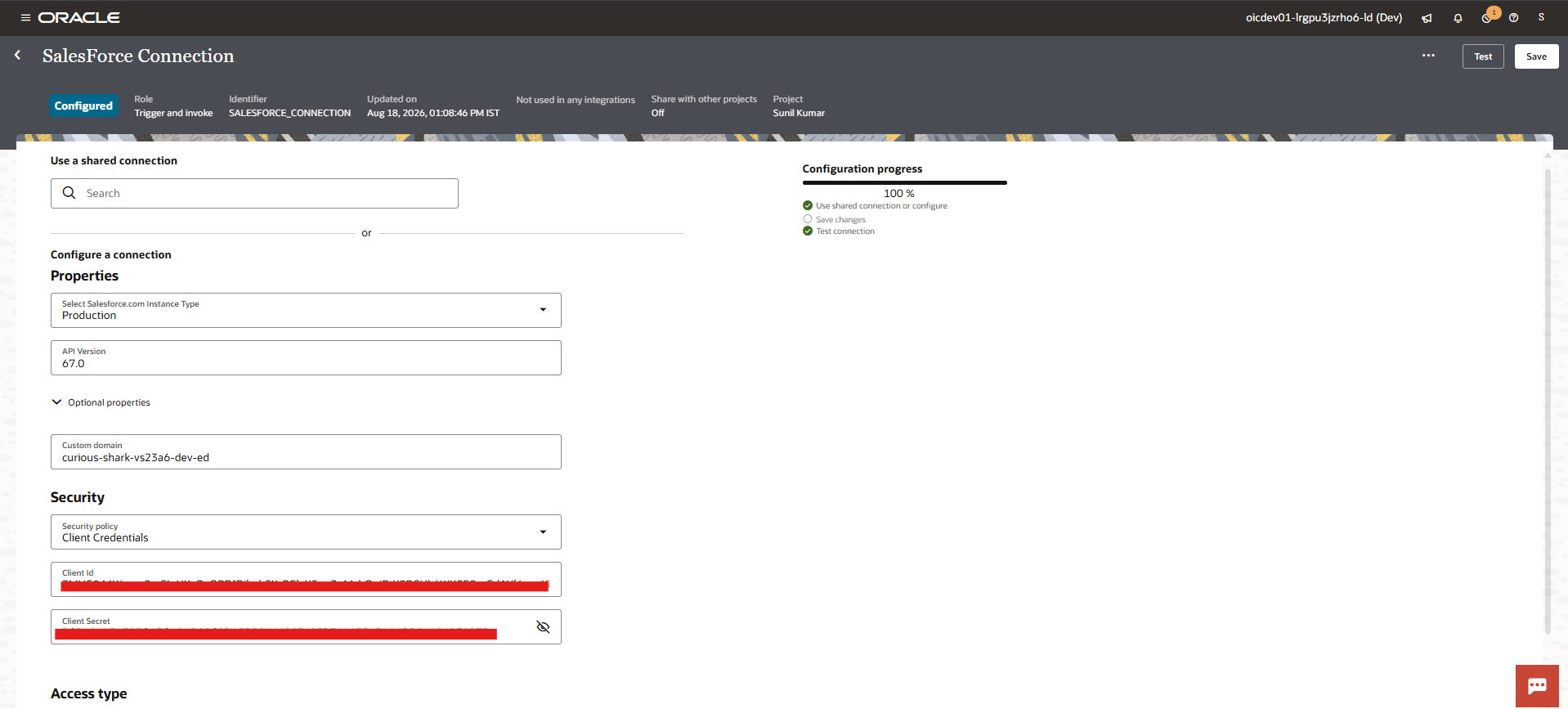The width and height of the screenshot is (1568, 709).
Task: Click the Use shared connection or configure step
Action: [881, 206]
